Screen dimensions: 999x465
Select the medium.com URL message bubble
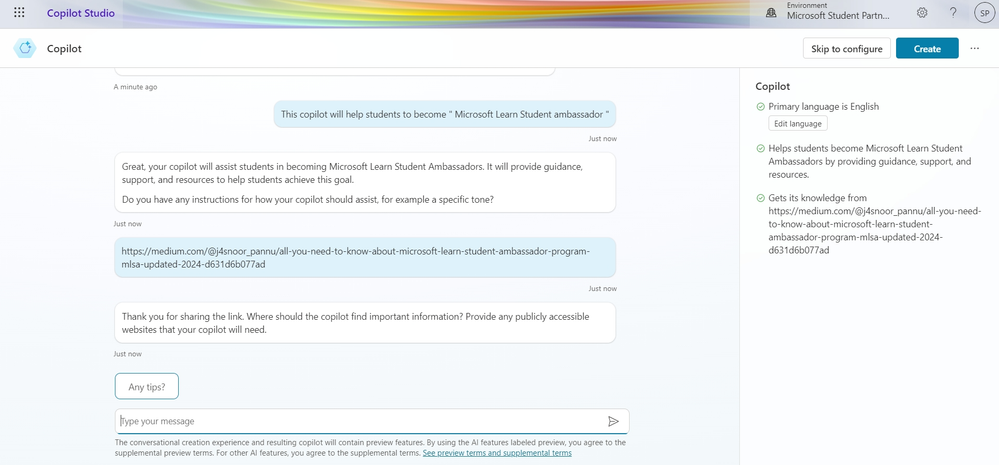click(x=365, y=257)
